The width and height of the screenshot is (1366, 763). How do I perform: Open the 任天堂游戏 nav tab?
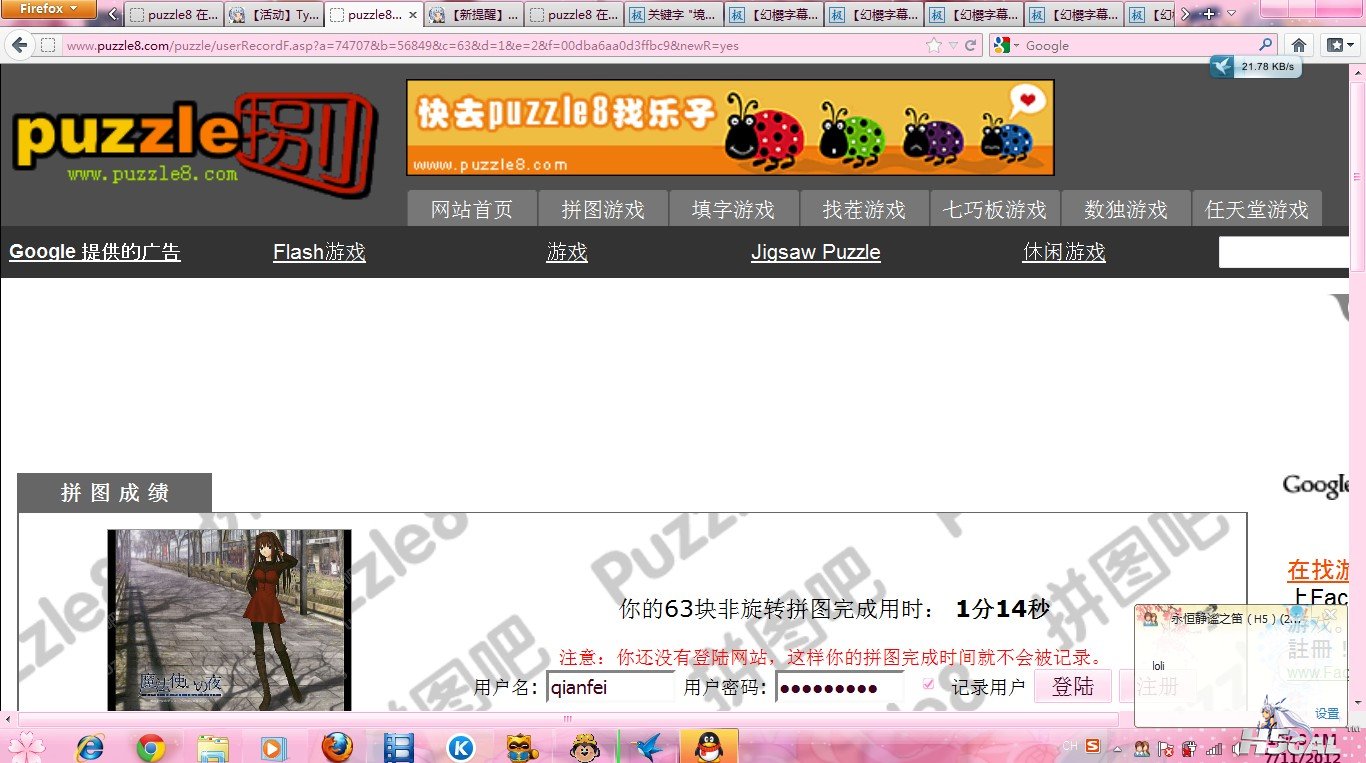coord(1257,209)
